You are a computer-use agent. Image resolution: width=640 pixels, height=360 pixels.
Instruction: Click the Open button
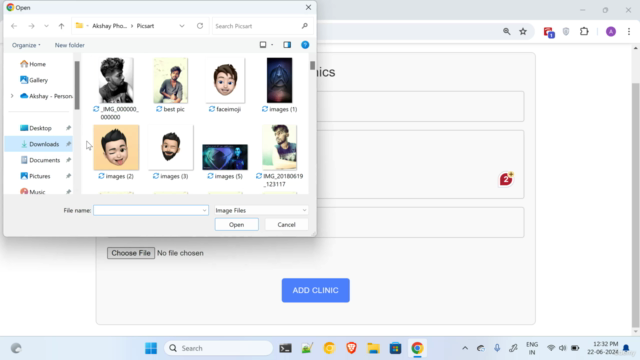point(237,225)
